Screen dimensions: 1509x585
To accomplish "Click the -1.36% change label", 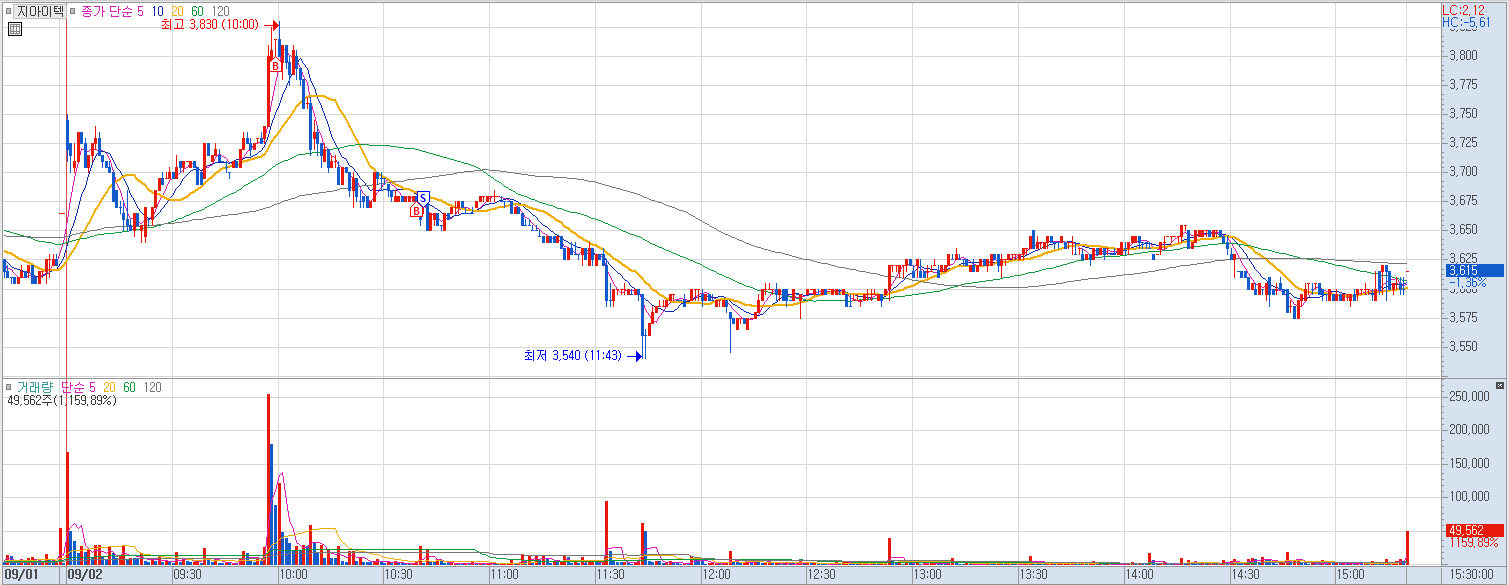I will click(1466, 283).
